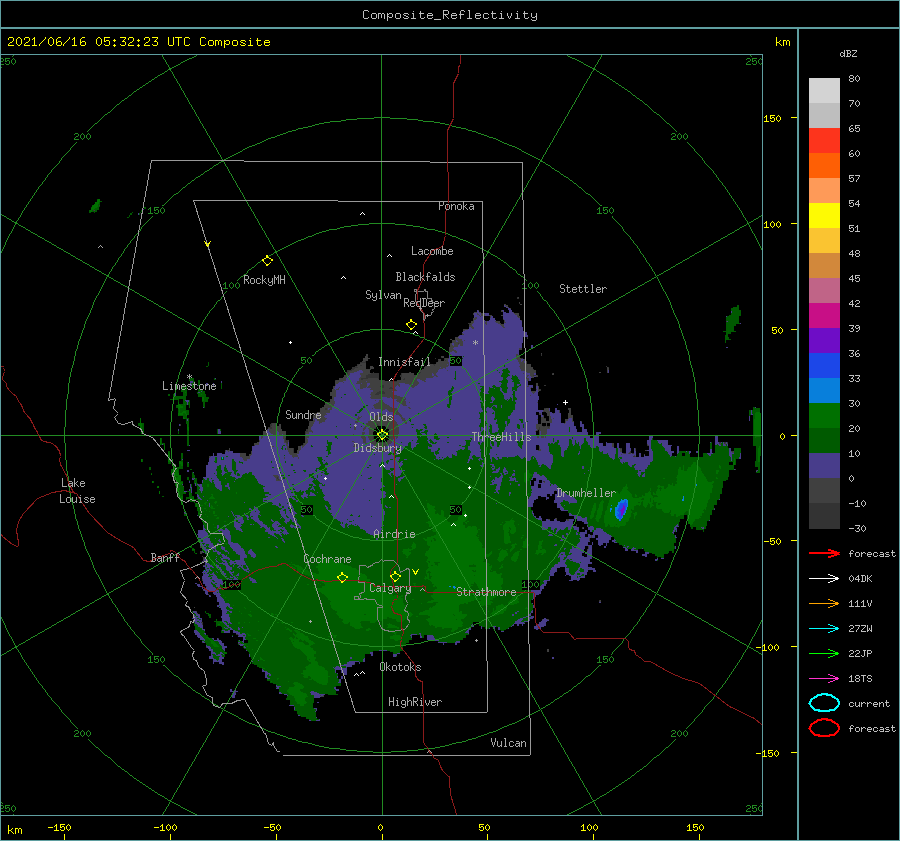Click the yellow radar site marker at Olds
Viewport: 900px width, 841px height.
pyautogui.click(x=382, y=435)
